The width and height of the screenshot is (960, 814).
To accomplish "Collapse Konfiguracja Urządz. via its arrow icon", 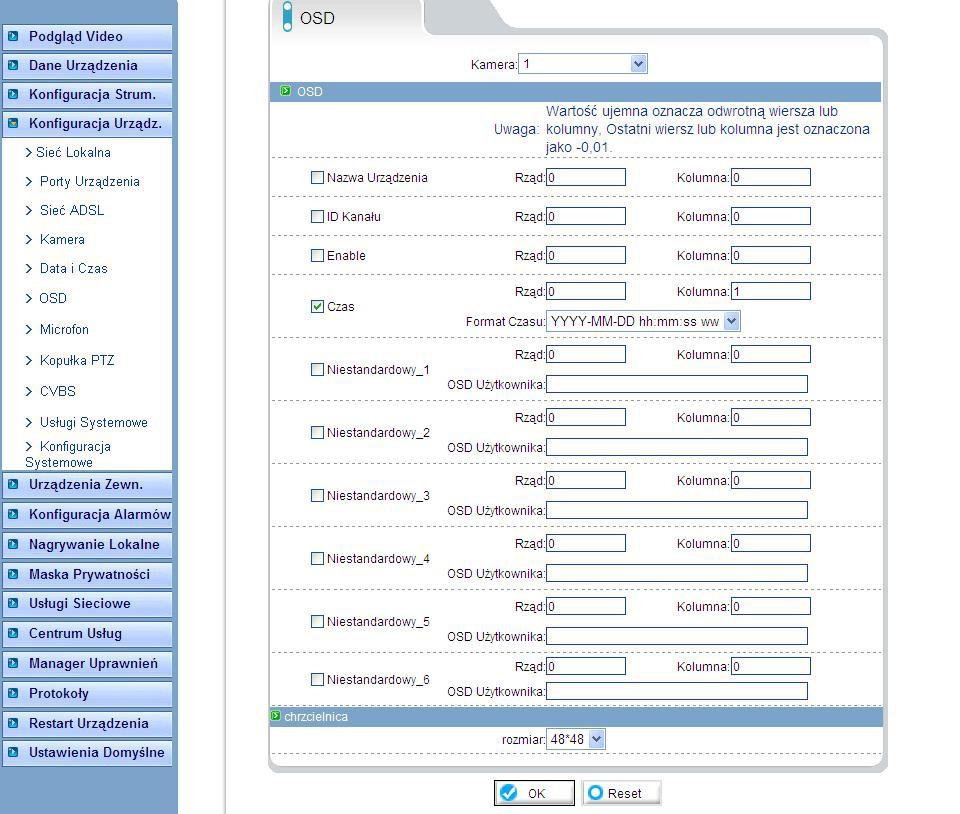I will (x=13, y=123).
